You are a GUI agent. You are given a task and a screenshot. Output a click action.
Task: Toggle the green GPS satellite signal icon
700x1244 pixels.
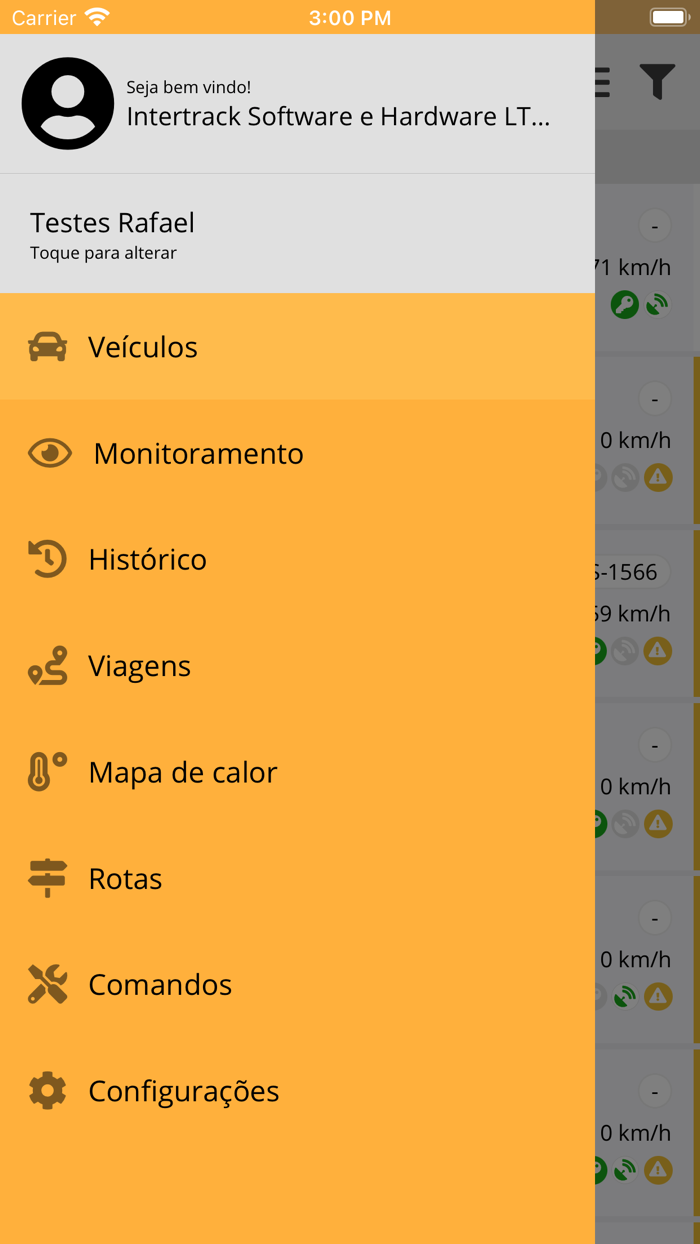coord(656,303)
